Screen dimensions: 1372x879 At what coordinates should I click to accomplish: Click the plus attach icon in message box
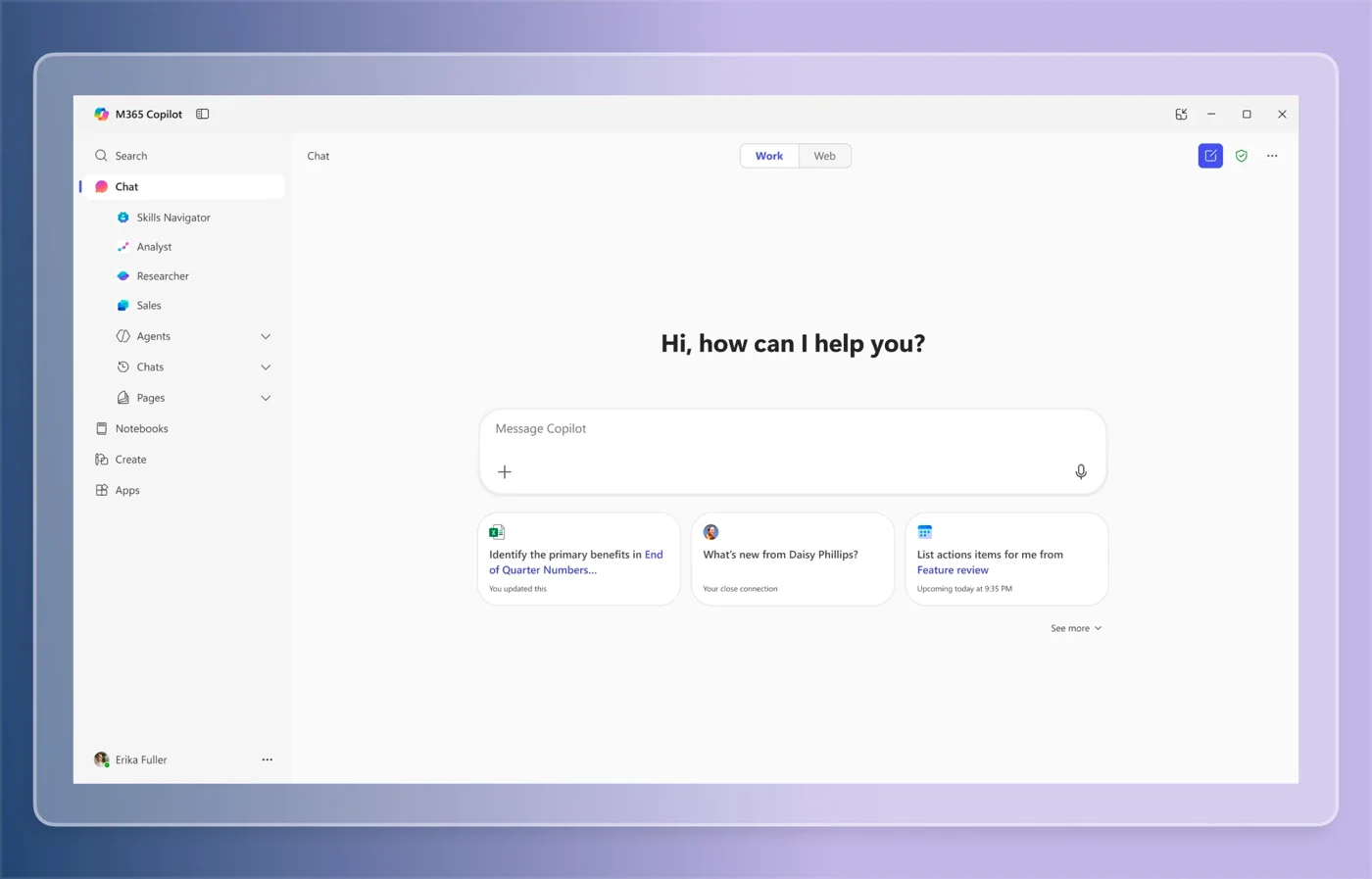click(x=505, y=472)
